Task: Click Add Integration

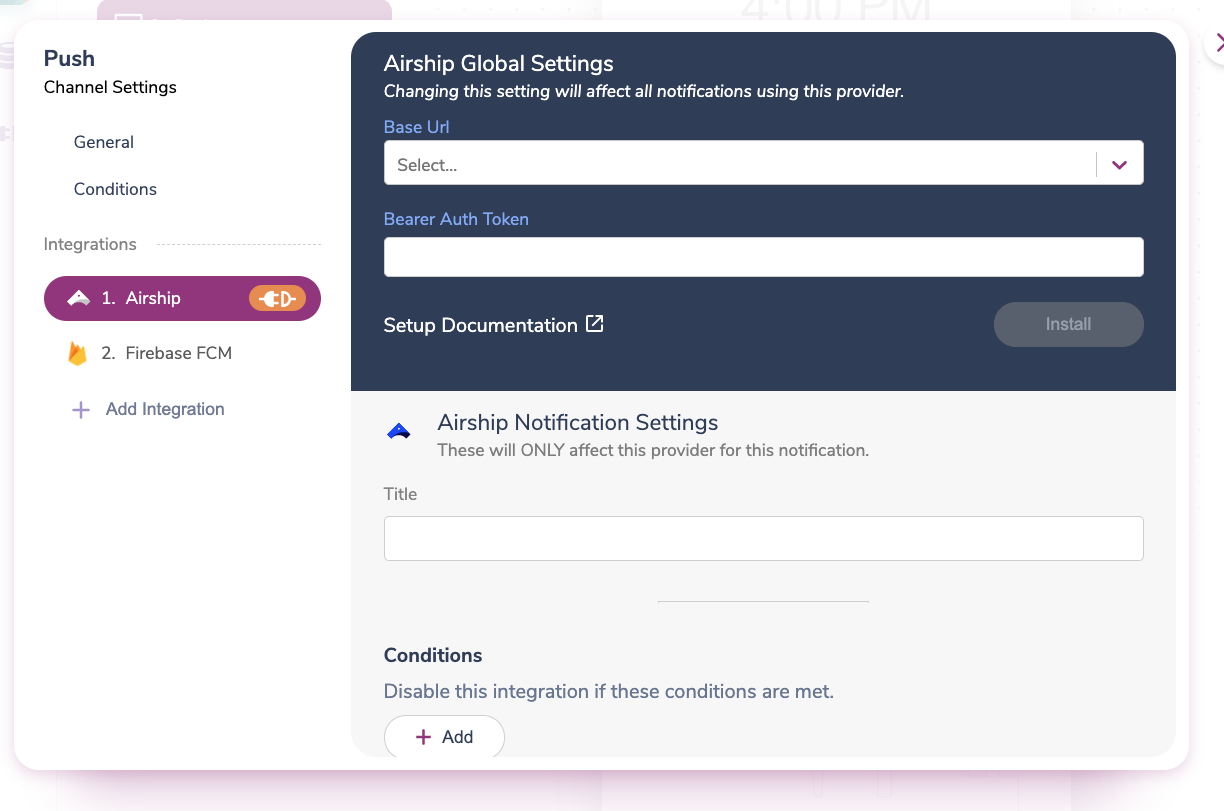Action: point(164,408)
